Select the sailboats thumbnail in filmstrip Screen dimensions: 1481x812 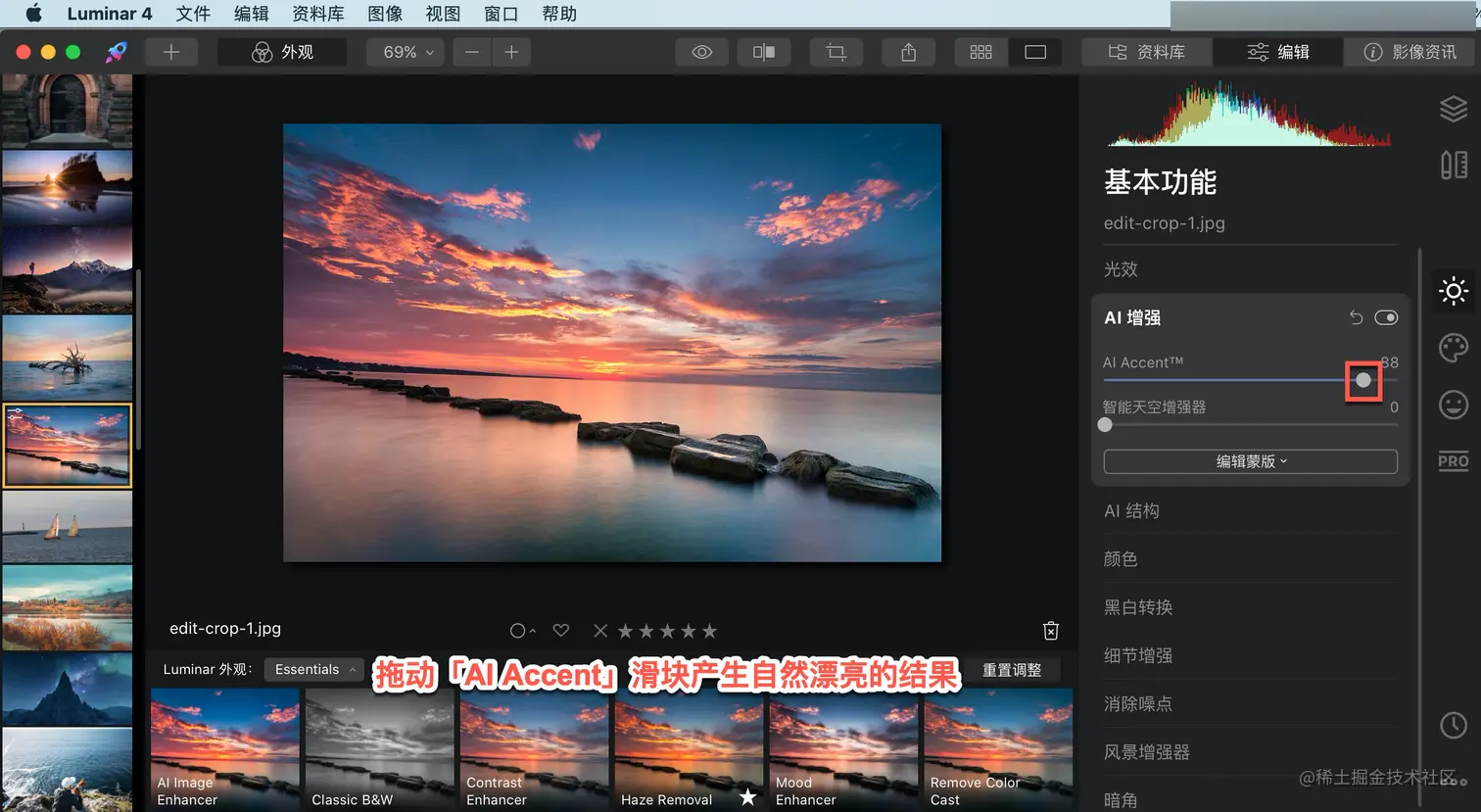click(x=68, y=527)
